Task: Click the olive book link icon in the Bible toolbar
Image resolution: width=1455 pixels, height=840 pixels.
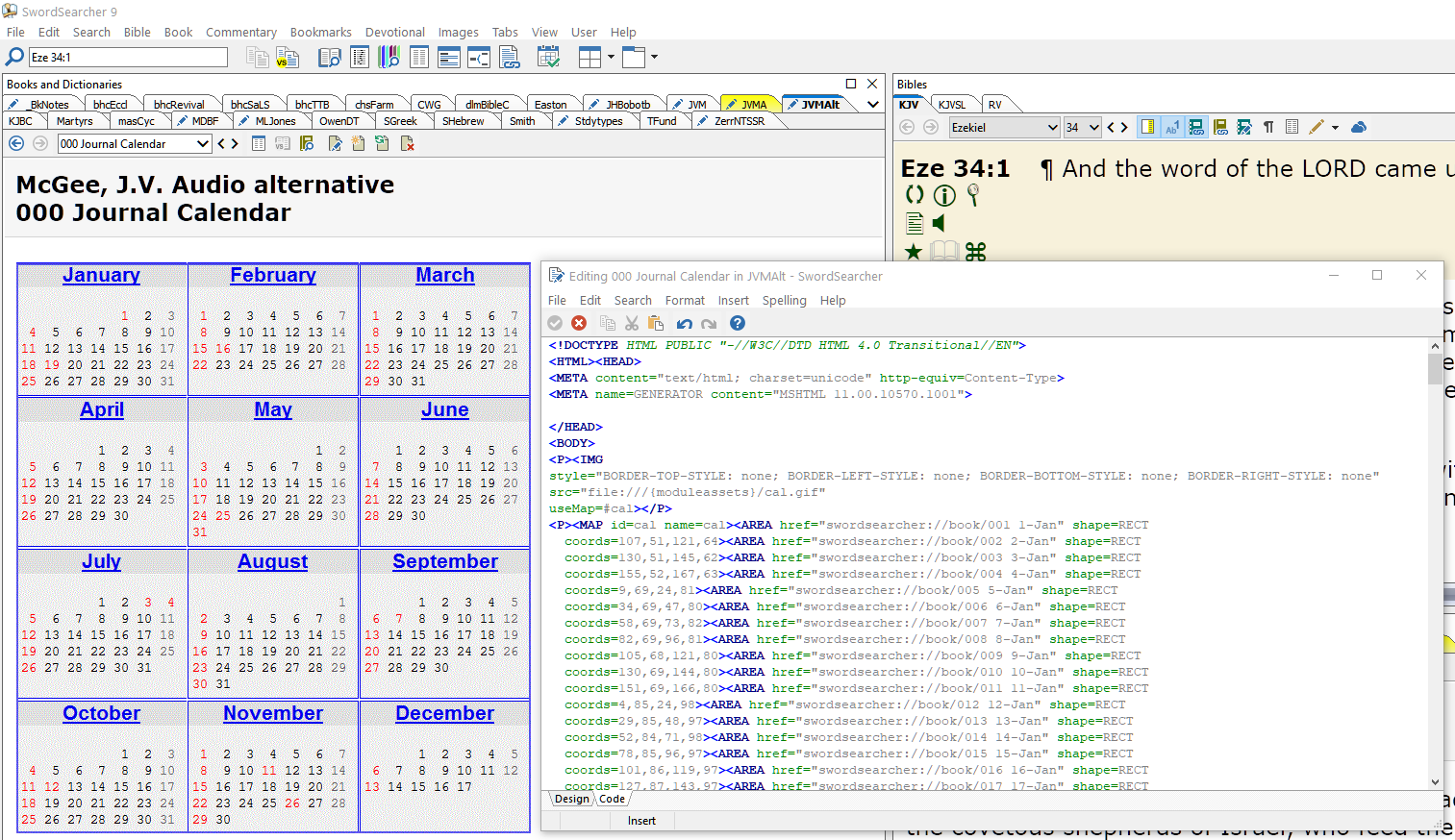Action: point(1220,127)
